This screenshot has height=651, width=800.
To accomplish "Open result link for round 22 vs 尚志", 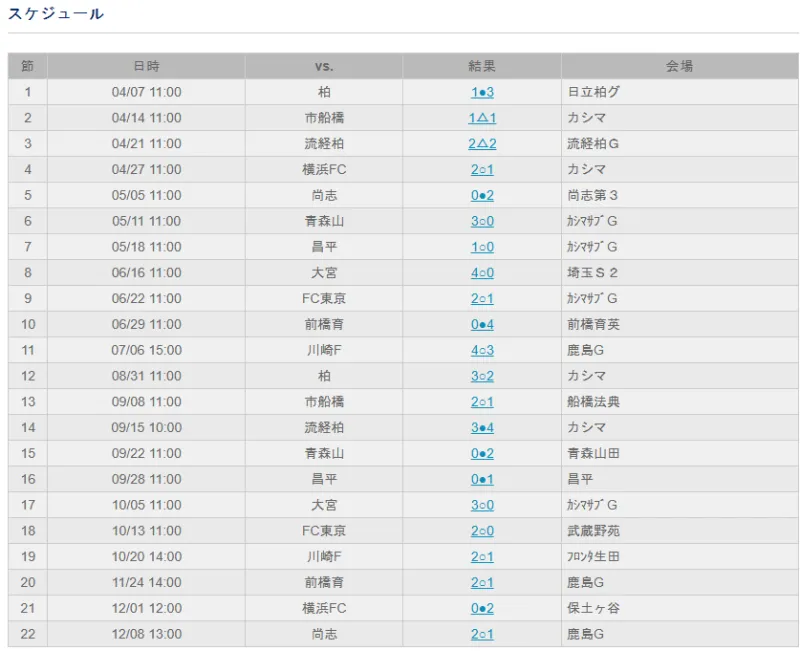I will pyautogui.click(x=482, y=634).
